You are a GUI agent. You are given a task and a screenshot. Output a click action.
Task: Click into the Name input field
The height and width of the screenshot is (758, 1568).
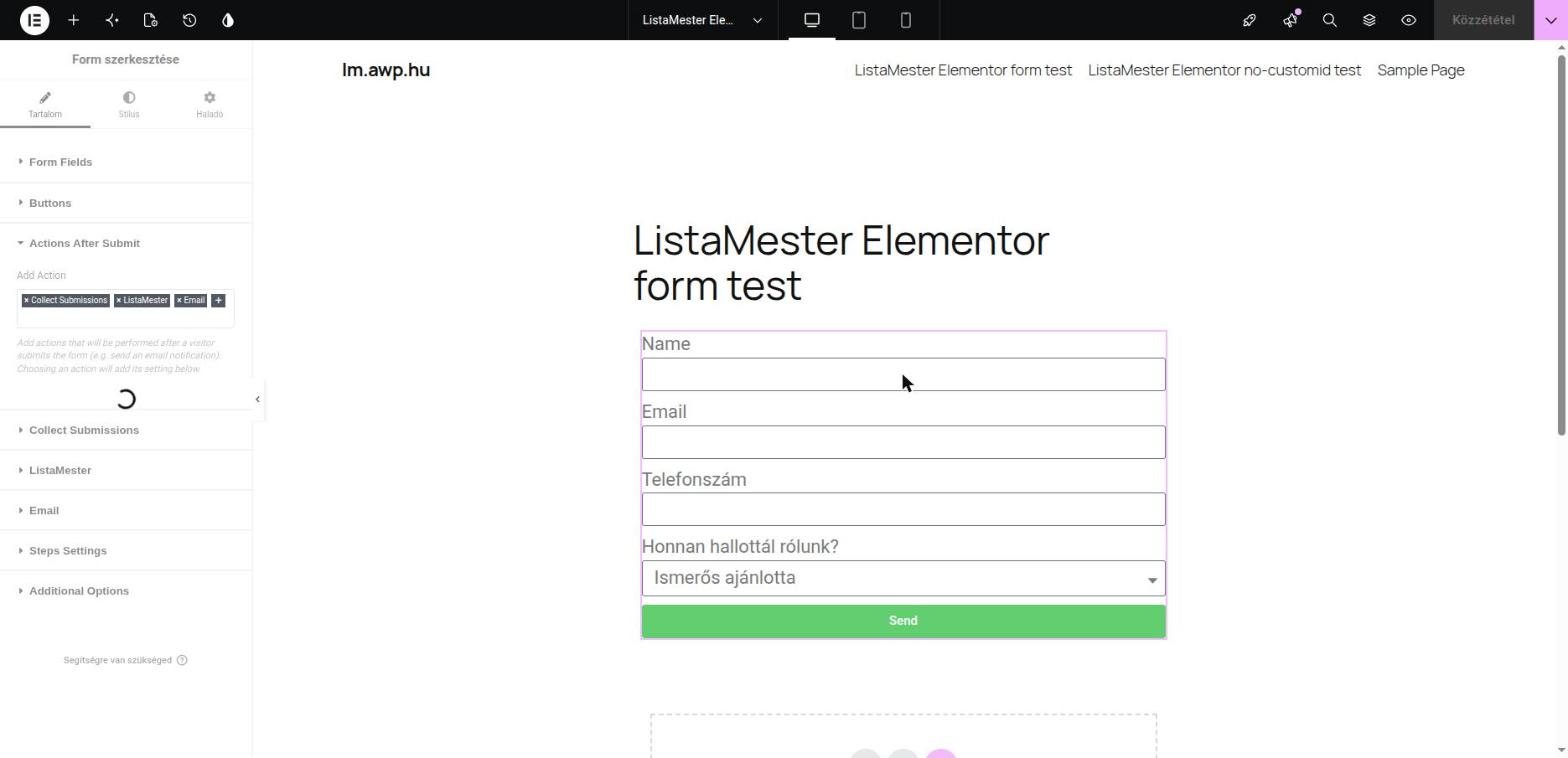(903, 374)
